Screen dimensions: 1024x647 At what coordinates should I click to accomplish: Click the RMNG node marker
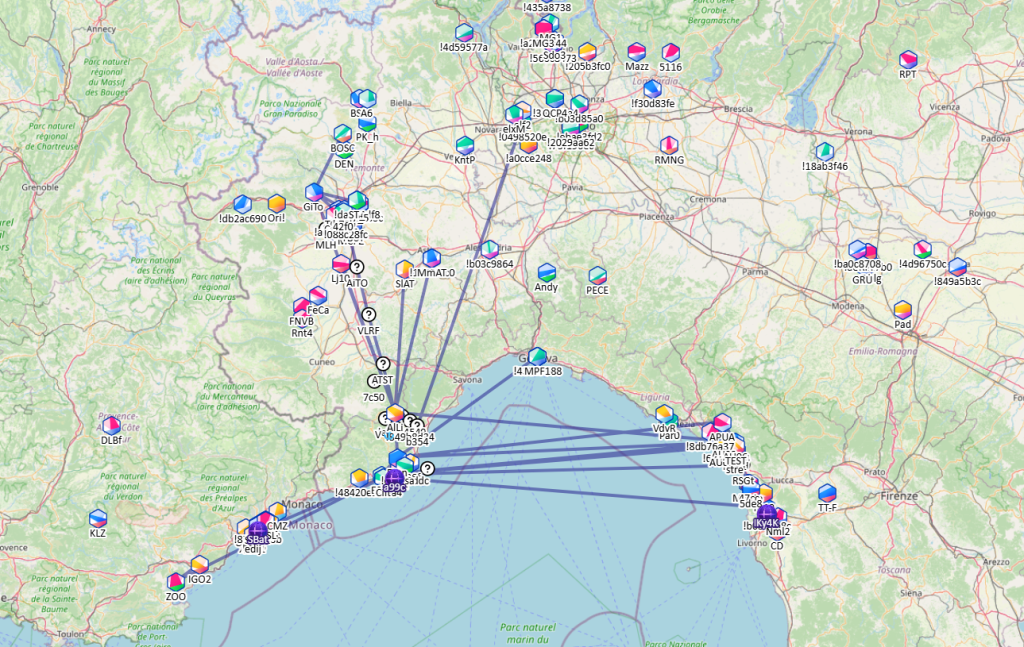click(670, 145)
